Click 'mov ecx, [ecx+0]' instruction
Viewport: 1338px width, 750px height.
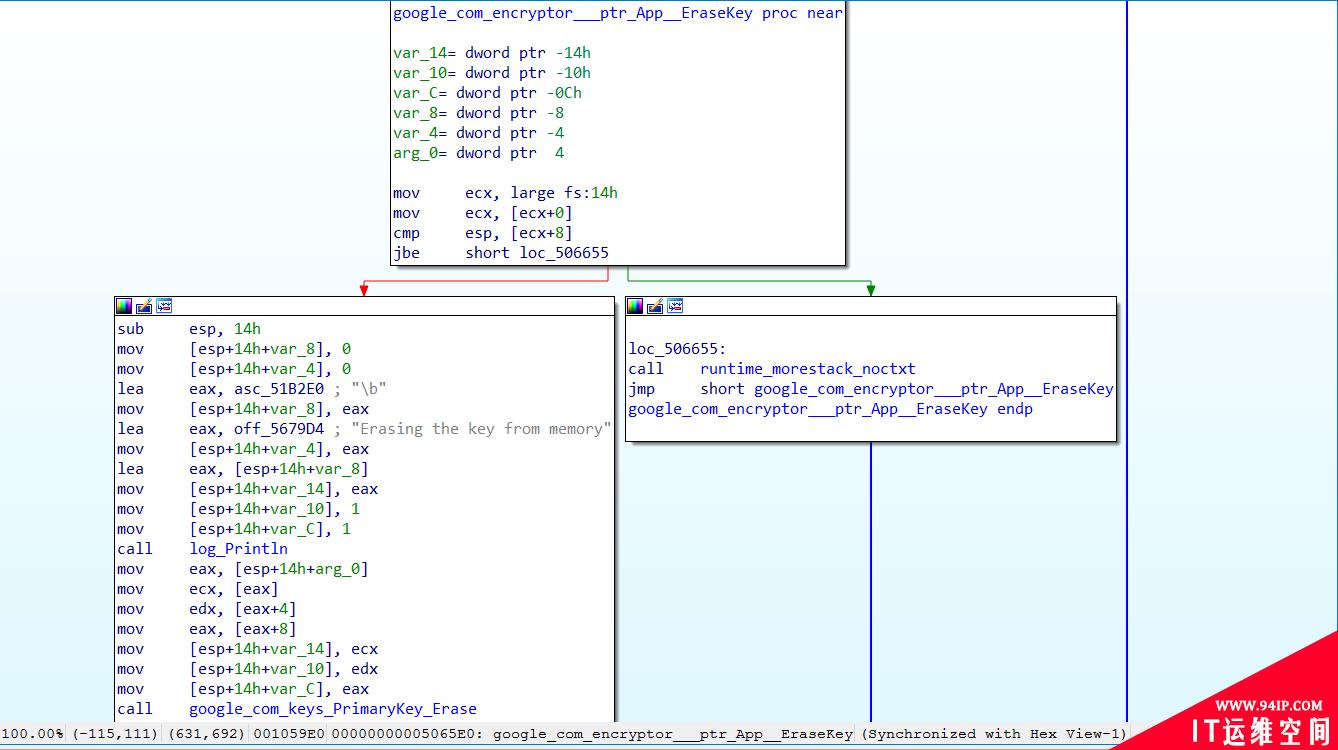click(x=483, y=213)
